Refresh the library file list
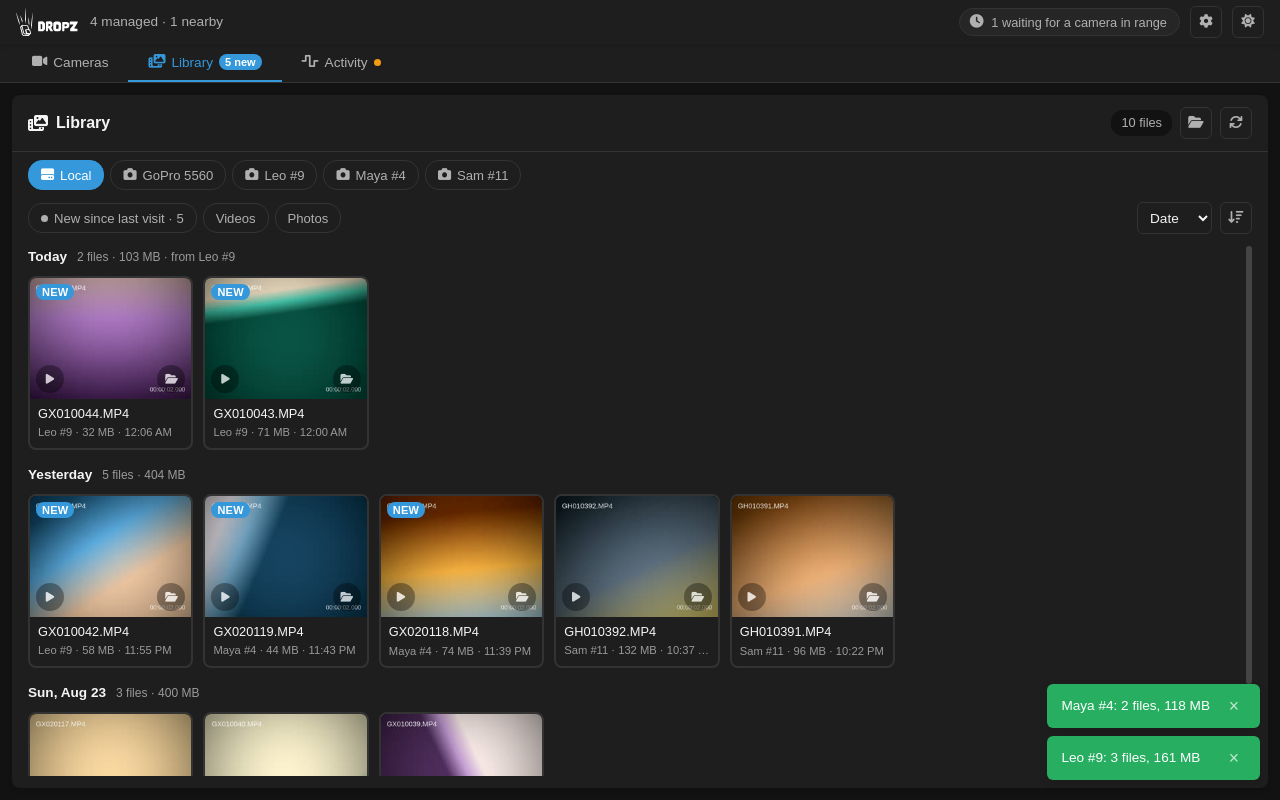 pyautogui.click(x=1236, y=123)
